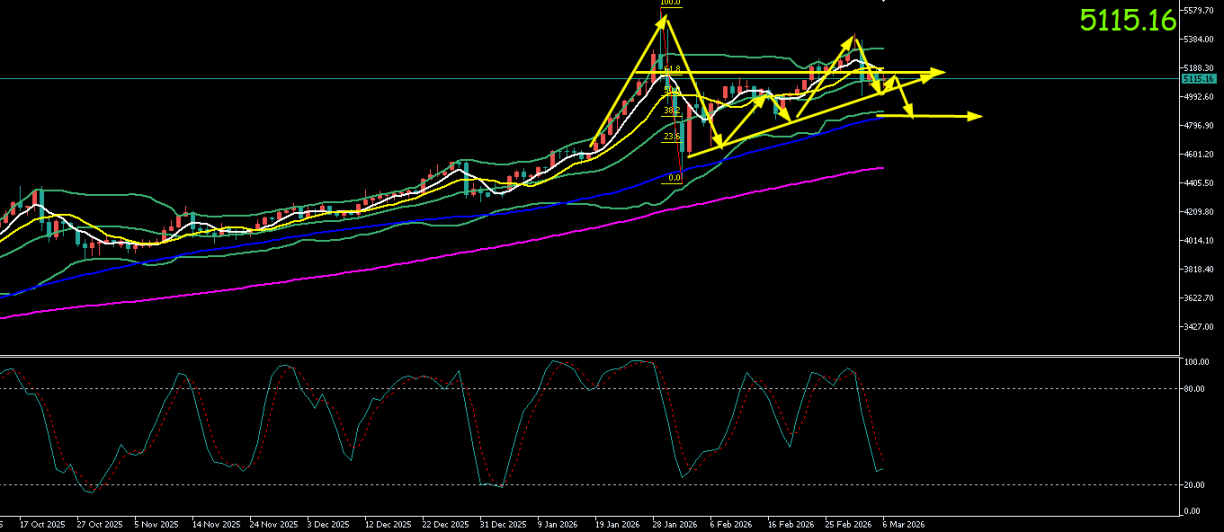
Task: Click the 5579.70 price axis label
Action: click(1198, 10)
